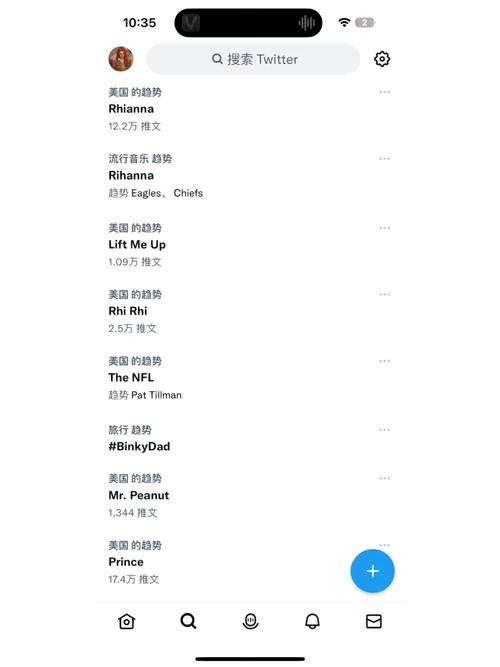Tap the Wi-Fi status icon
Image resolution: width=500 pixels, height=667 pixels.
[344, 22]
